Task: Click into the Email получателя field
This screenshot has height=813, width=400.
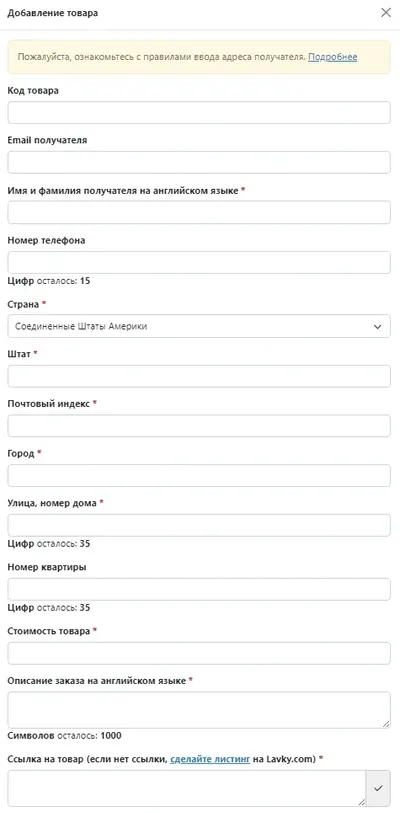Action: (199, 162)
